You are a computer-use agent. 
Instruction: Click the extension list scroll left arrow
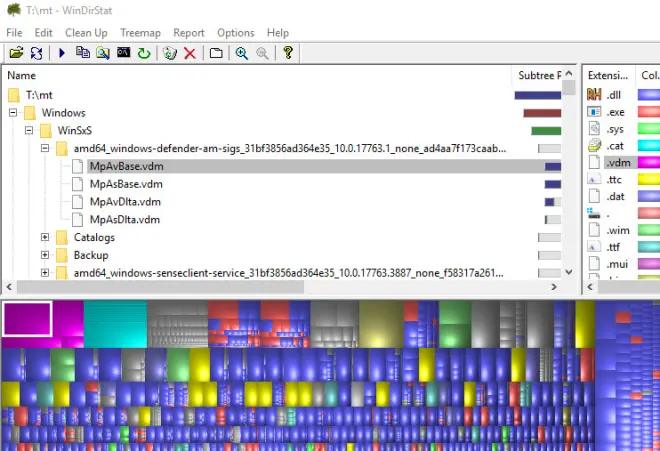[x=590, y=287]
